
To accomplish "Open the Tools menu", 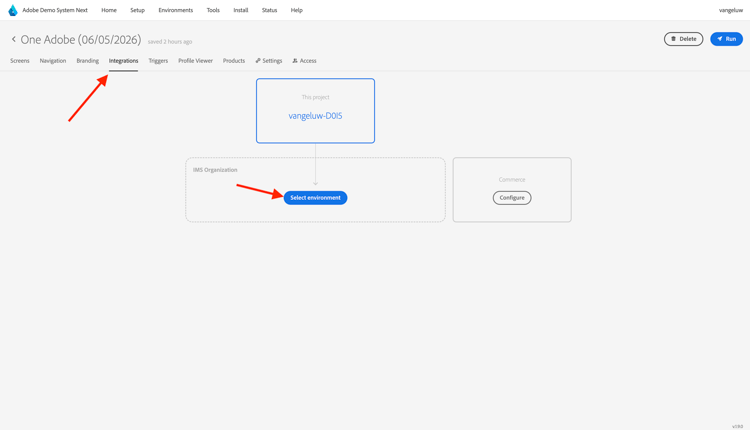I will (213, 10).
